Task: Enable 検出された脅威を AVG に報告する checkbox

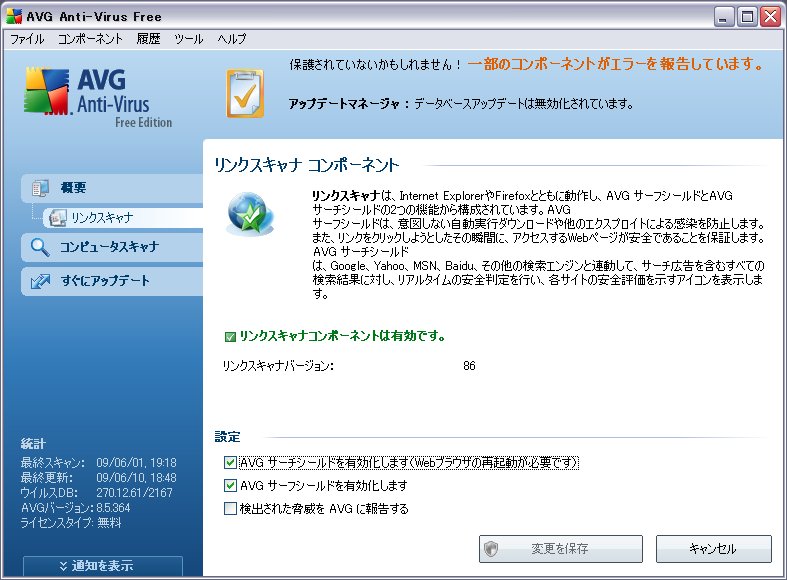Action: [230, 509]
